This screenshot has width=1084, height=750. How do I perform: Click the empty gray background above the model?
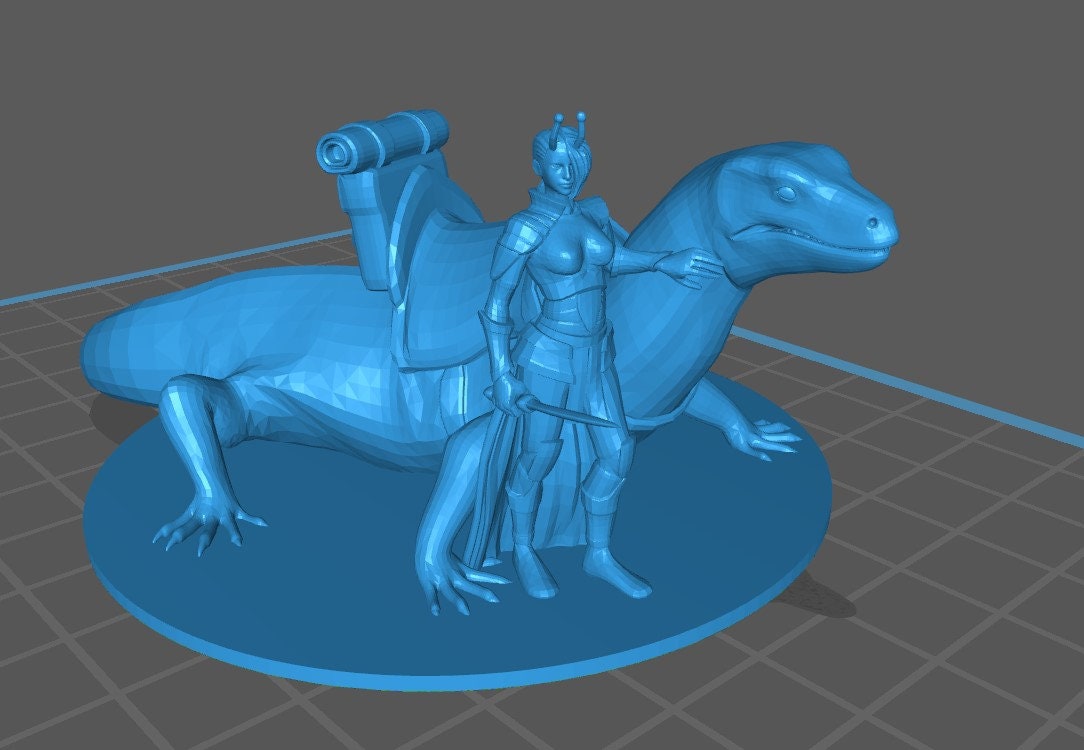pos(600,50)
